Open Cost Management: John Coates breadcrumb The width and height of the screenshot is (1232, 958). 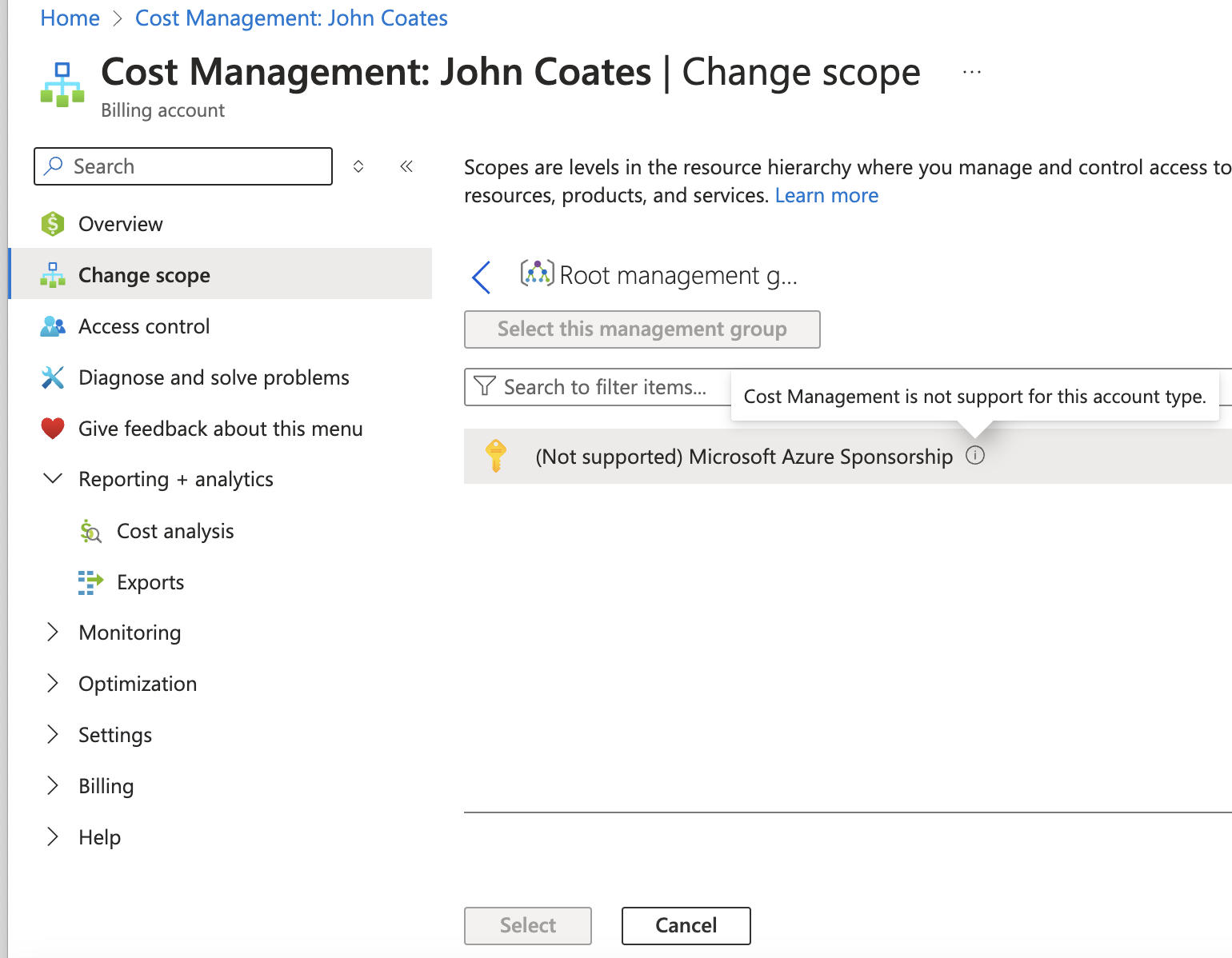pos(291,18)
